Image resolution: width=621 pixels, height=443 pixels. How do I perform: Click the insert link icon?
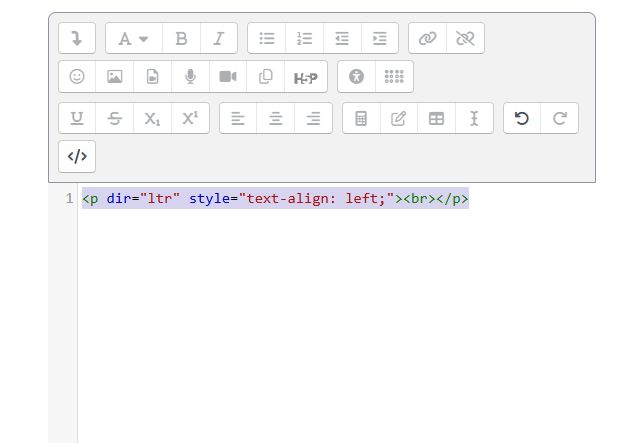(x=428, y=38)
